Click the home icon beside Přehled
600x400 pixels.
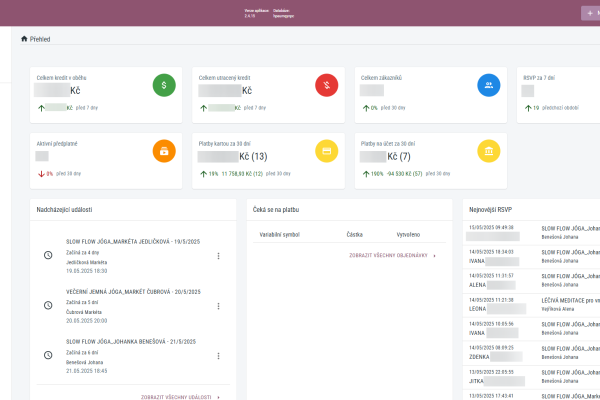point(24,39)
